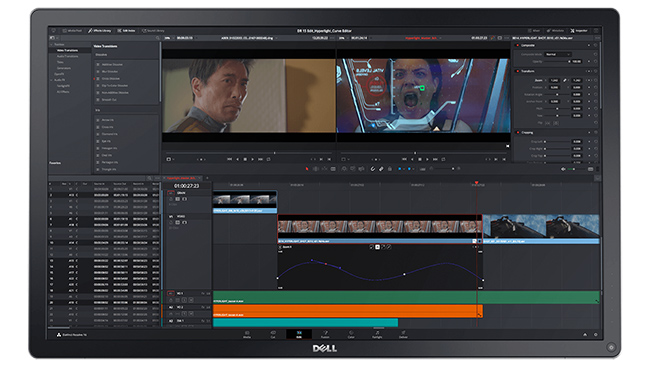Choose the red Selection Mode arrow tool
Screen dimensions: 650x366
point(307,169)
